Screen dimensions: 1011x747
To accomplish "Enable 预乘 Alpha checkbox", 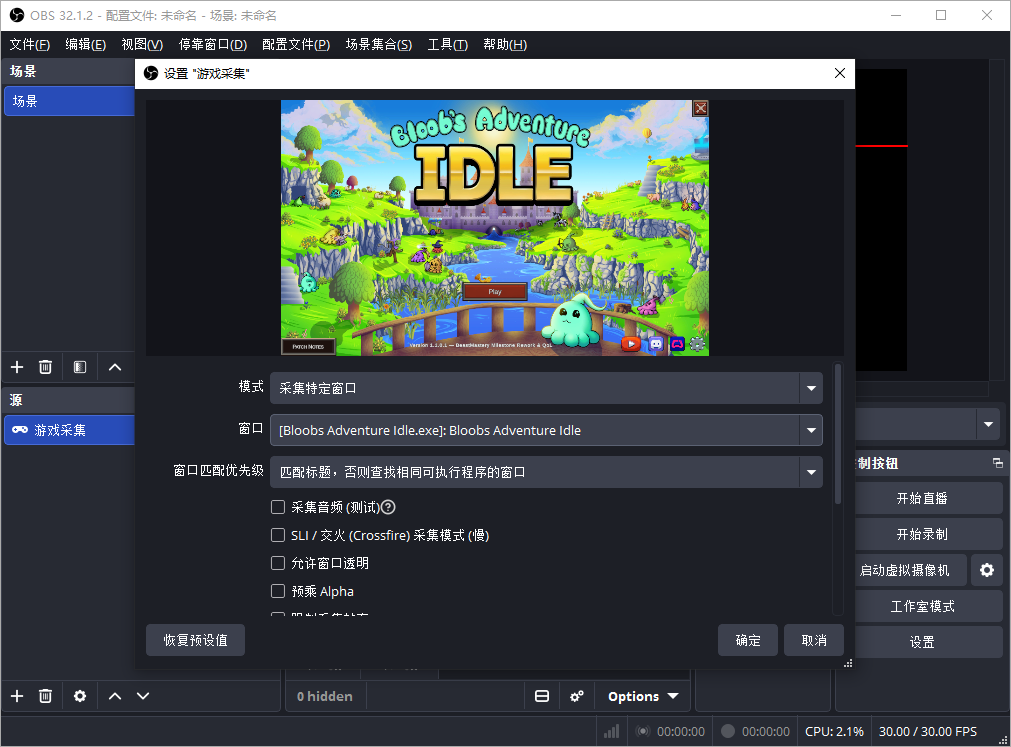I will point(278,591).
